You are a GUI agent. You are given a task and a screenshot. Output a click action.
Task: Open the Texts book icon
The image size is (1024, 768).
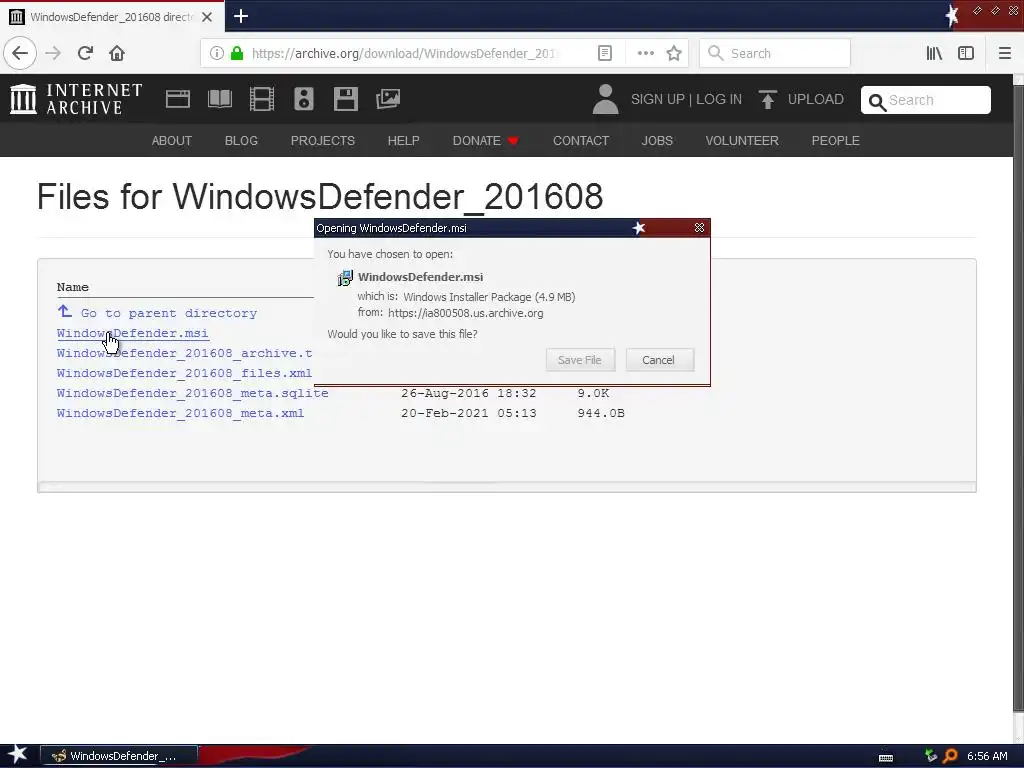[x=219, y=99]
